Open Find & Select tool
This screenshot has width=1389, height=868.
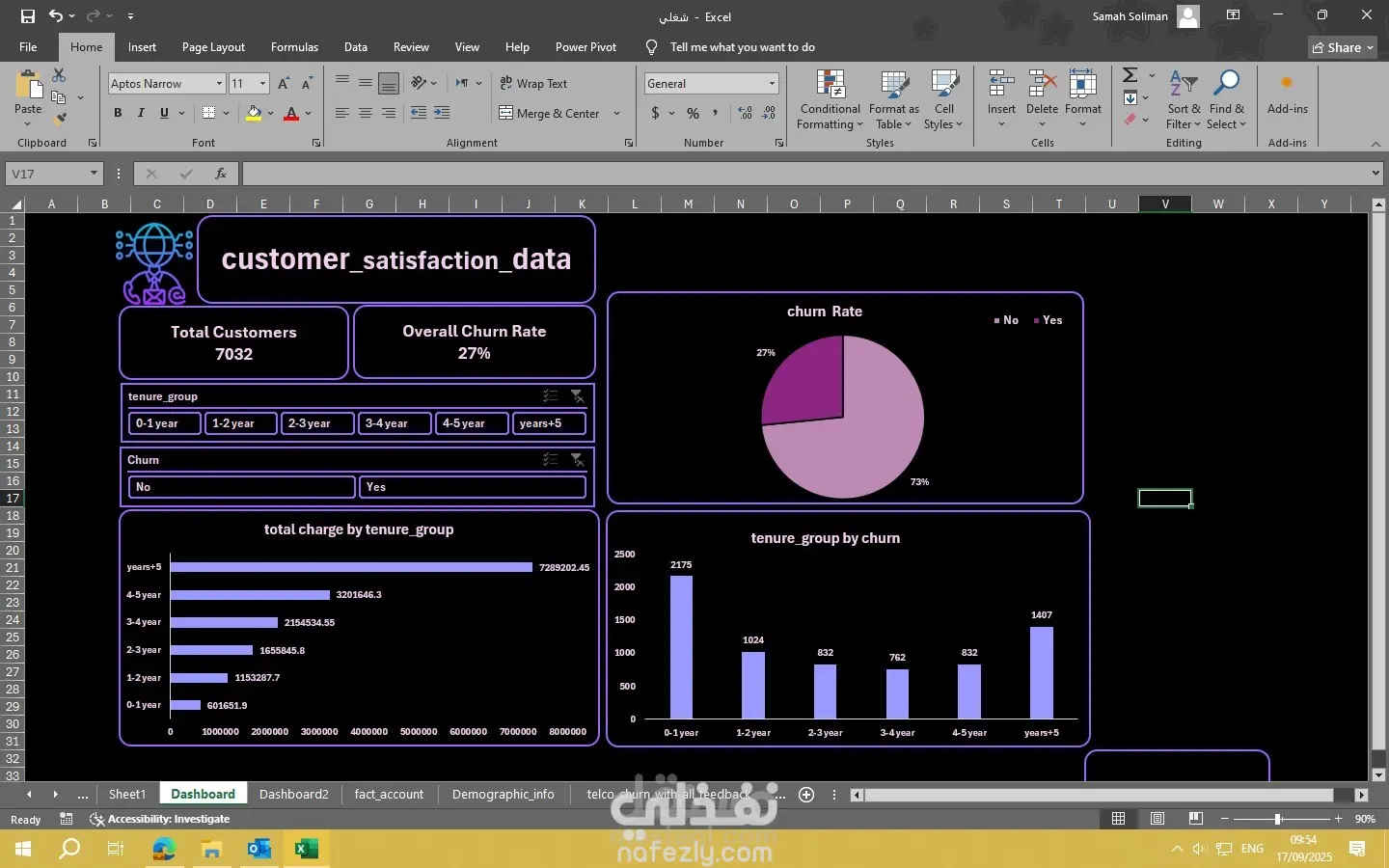pyautogui.click(x=1226, y=100)
